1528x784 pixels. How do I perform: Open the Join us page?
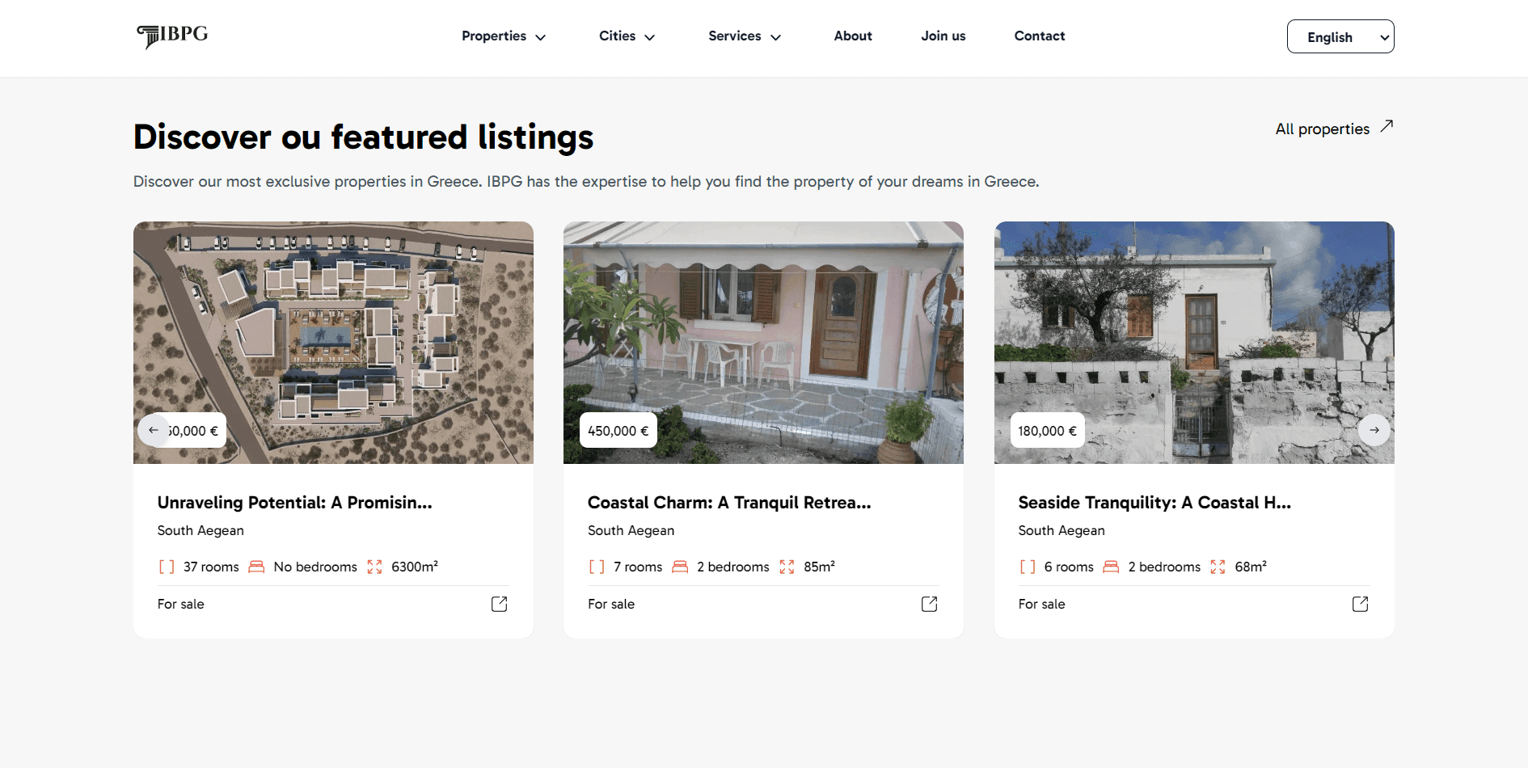(x=943, y=36)
